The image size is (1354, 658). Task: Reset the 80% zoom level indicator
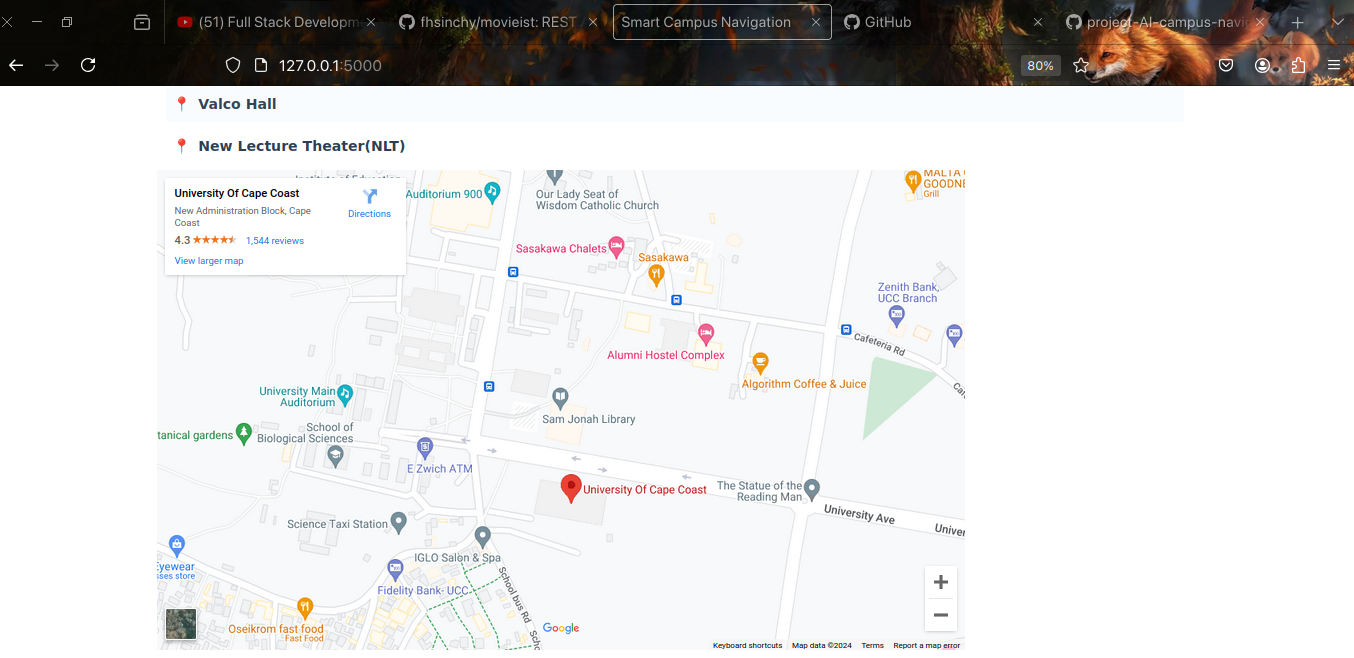click(1040, 65)
